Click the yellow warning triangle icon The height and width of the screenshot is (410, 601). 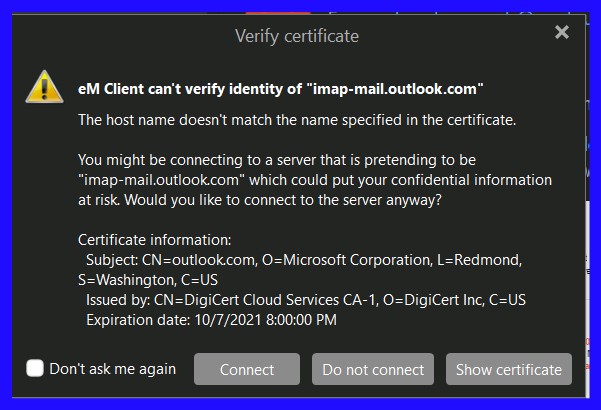click(x=44, y=87)
